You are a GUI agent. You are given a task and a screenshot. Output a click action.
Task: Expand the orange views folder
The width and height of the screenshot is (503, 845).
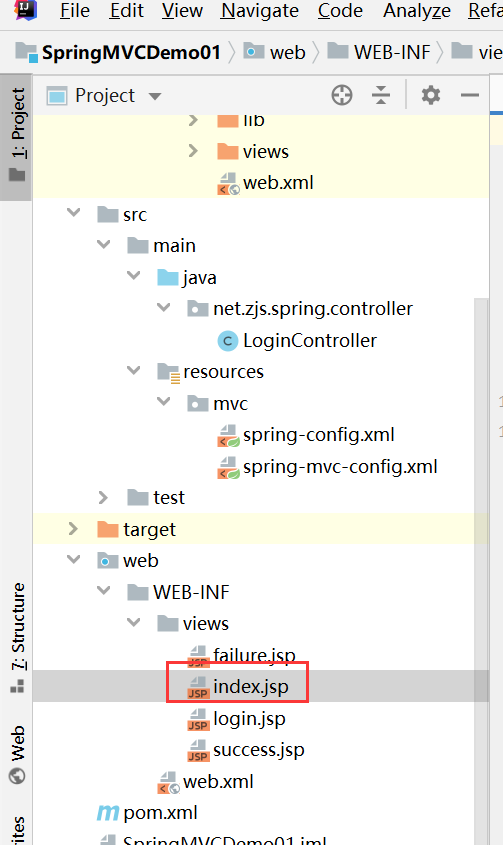coord(193,151)
